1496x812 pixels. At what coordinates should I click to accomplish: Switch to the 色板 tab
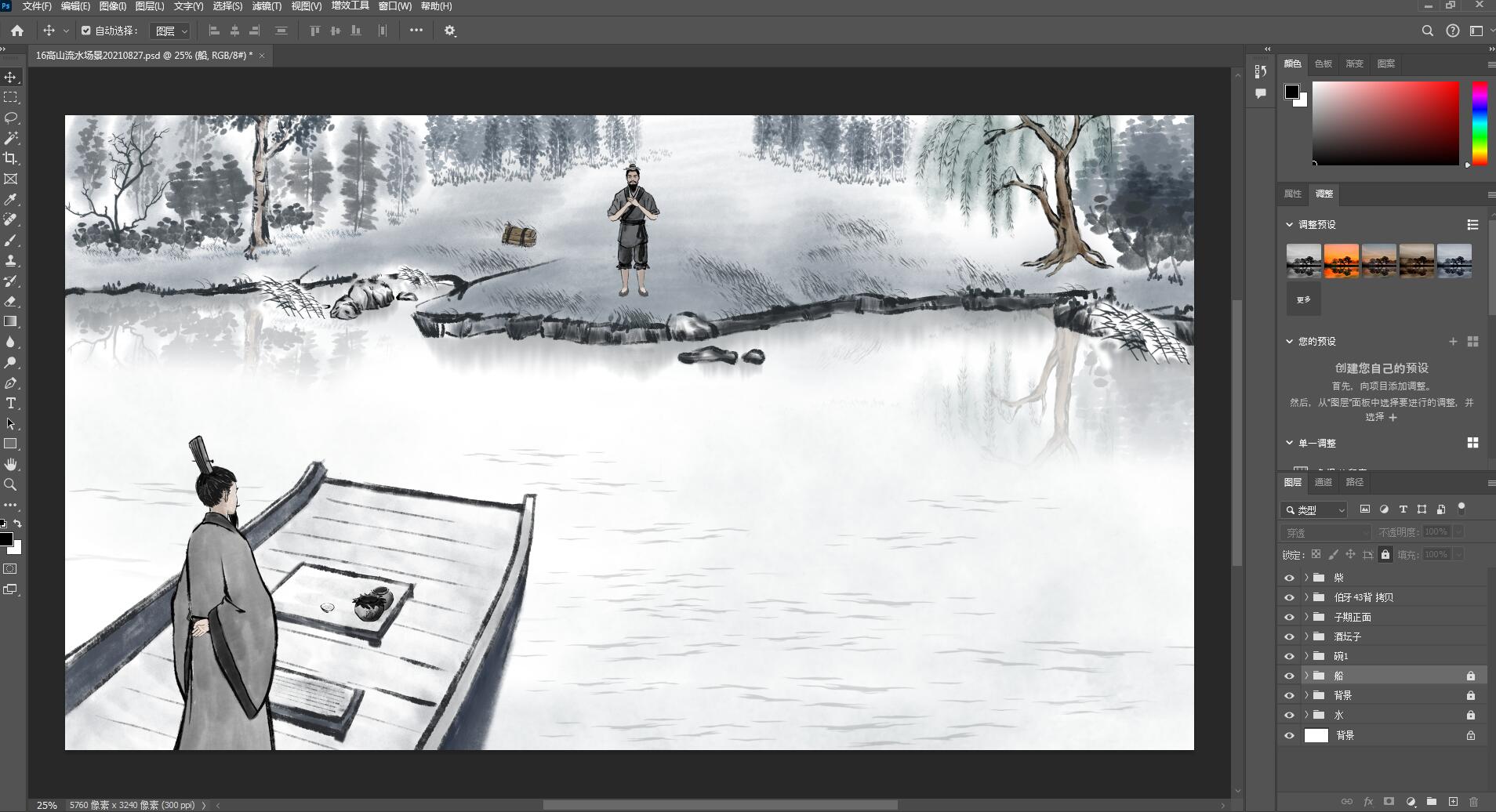point(1324,63)
